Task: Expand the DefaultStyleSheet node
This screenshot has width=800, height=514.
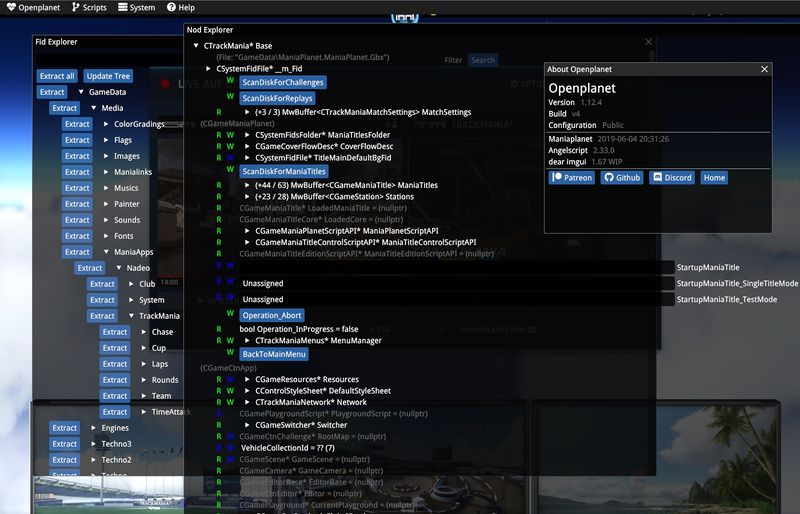Action: [247, 391]
